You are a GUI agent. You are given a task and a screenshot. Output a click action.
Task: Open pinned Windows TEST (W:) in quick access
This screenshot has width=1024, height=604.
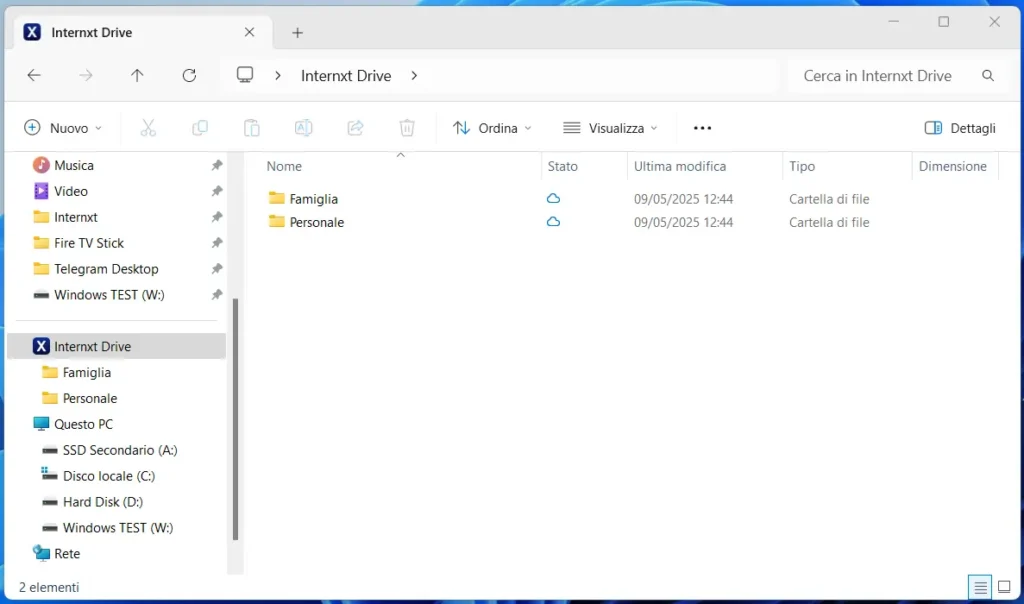109,294
